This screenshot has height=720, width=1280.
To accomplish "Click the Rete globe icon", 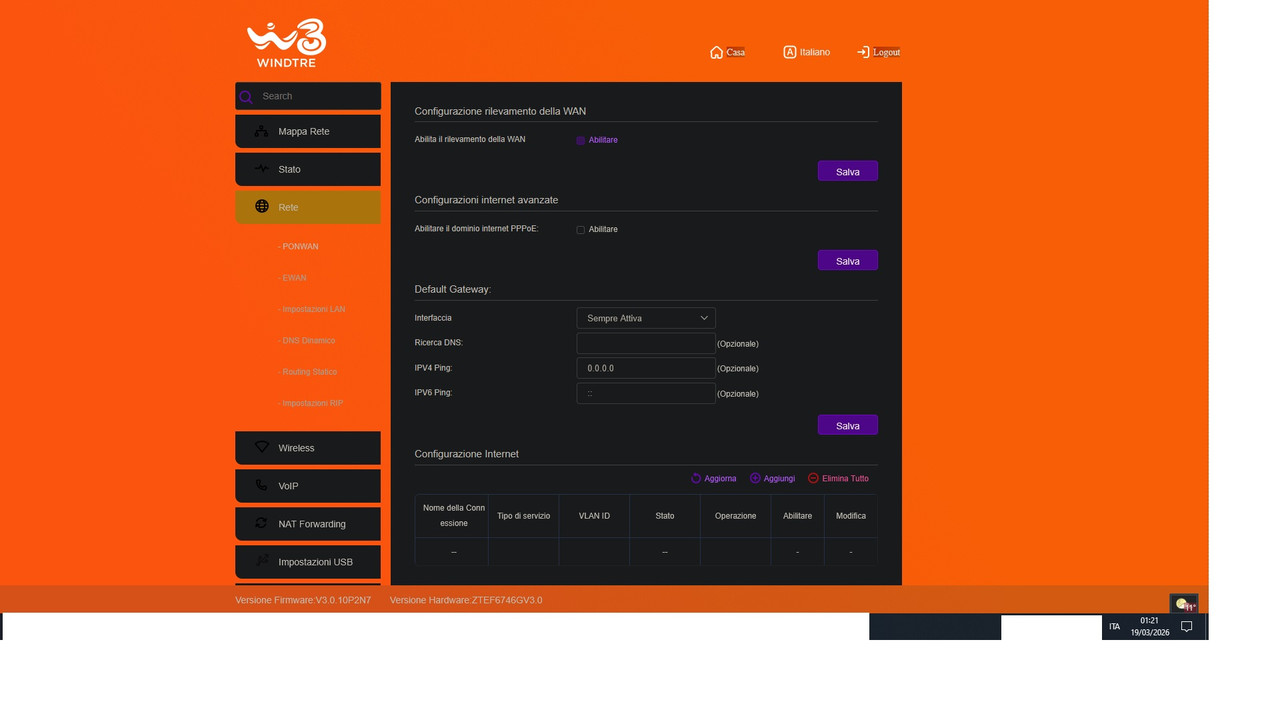I will click(x=262, y=206).
